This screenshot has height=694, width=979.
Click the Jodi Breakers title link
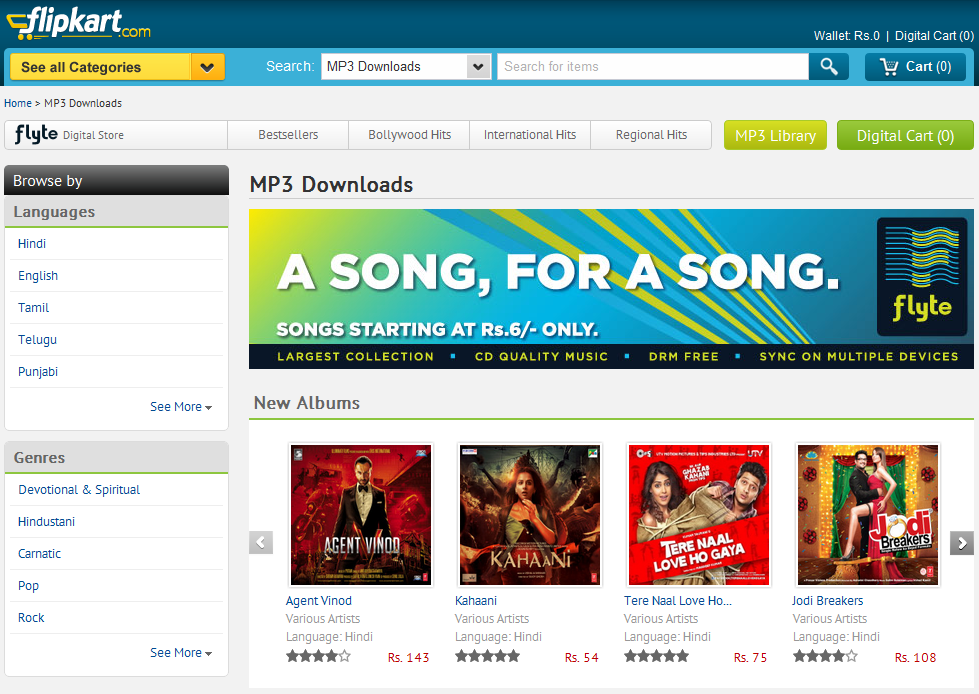[827, 600]
